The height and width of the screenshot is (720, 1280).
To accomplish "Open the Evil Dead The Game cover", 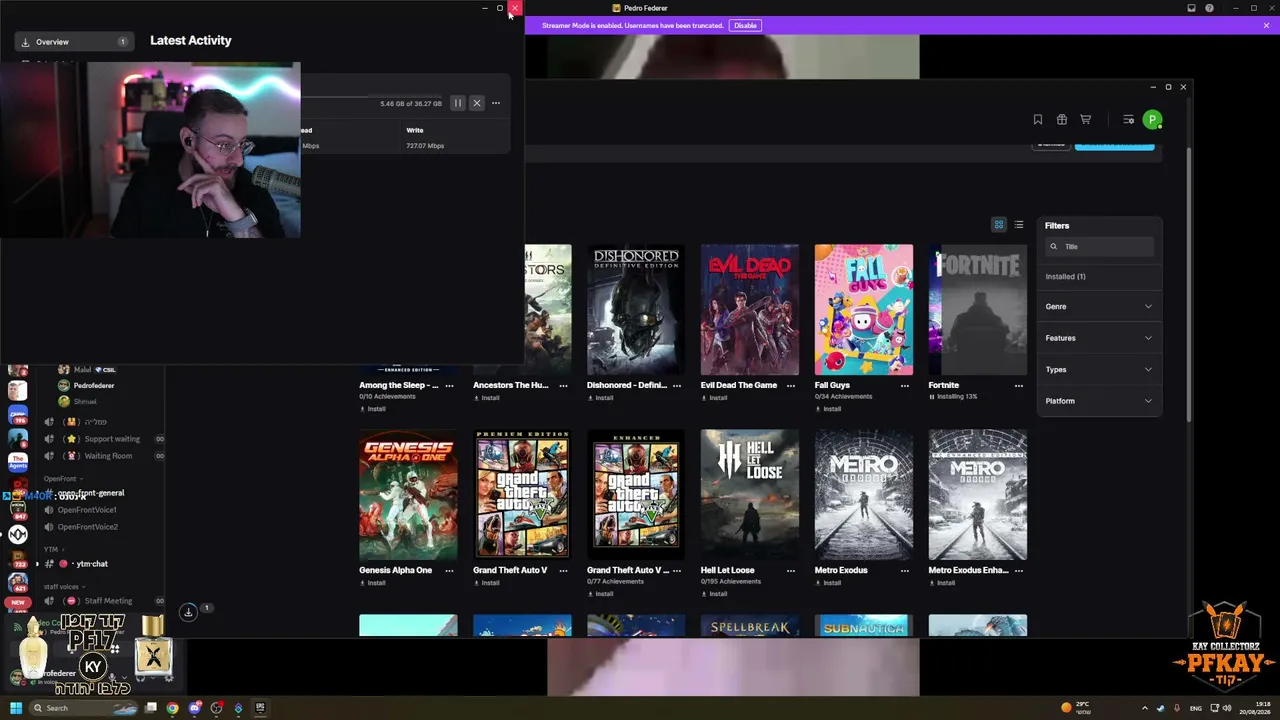I will pyautogui.click(x=750, y=310).
